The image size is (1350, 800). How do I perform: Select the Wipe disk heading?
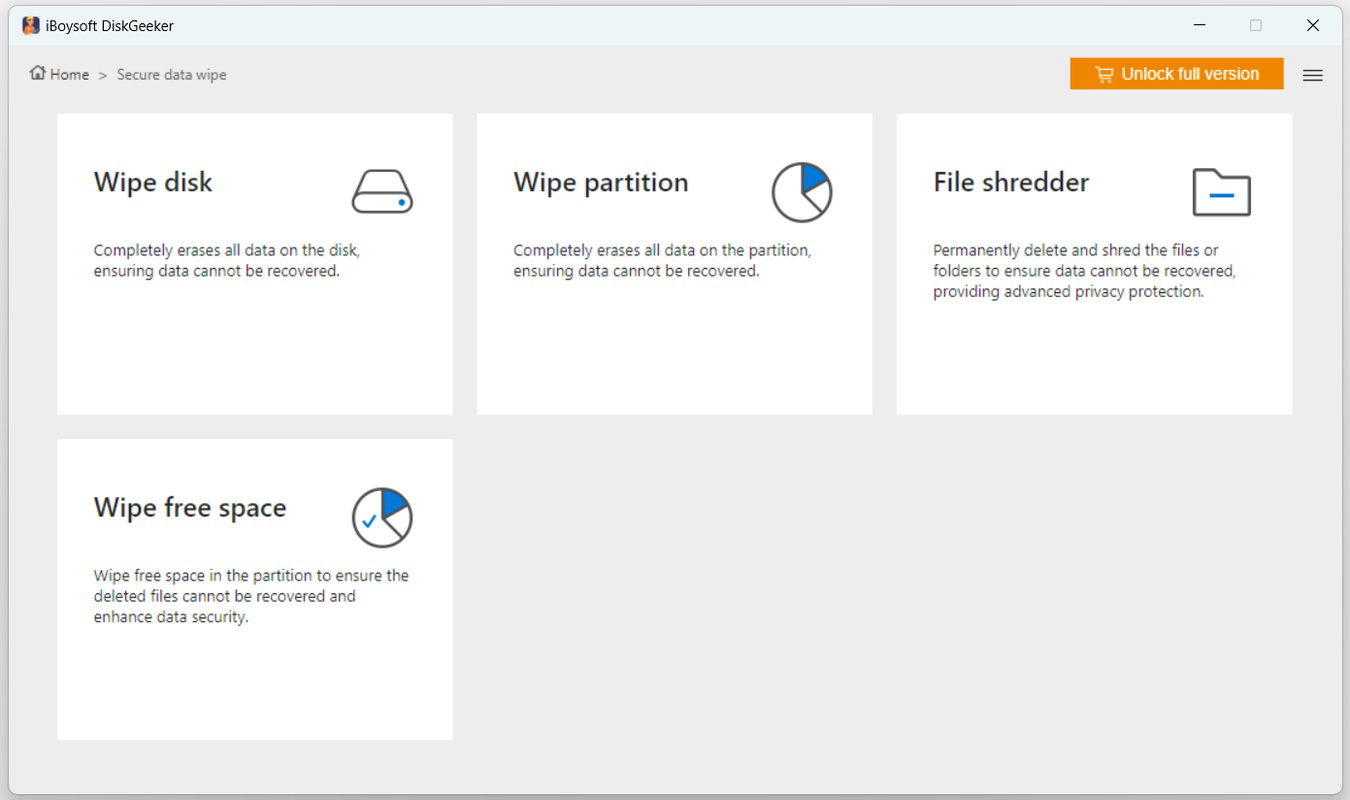153,182
